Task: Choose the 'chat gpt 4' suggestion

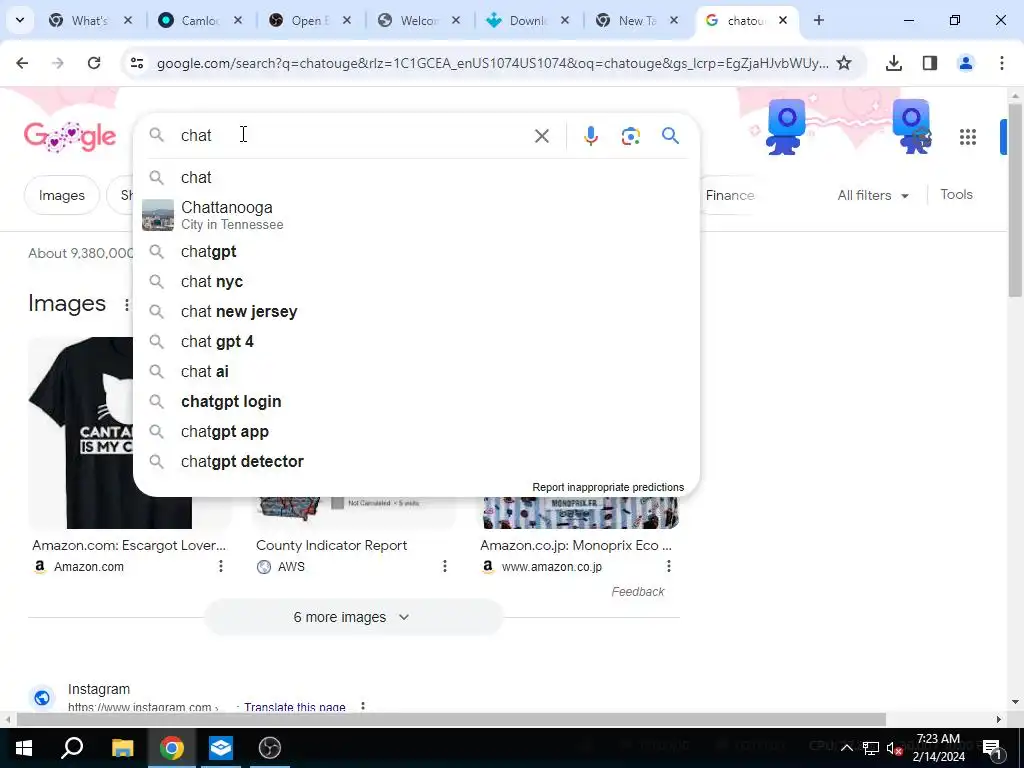Action: (x=416, y=342)
